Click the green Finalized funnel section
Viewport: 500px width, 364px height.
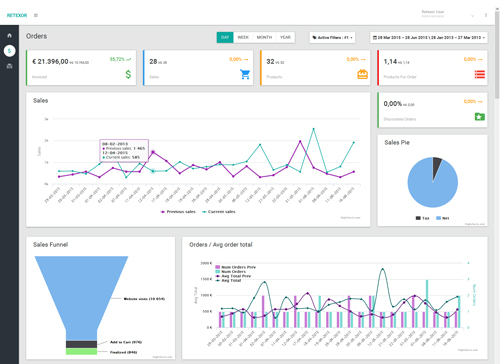coord(81,351)
